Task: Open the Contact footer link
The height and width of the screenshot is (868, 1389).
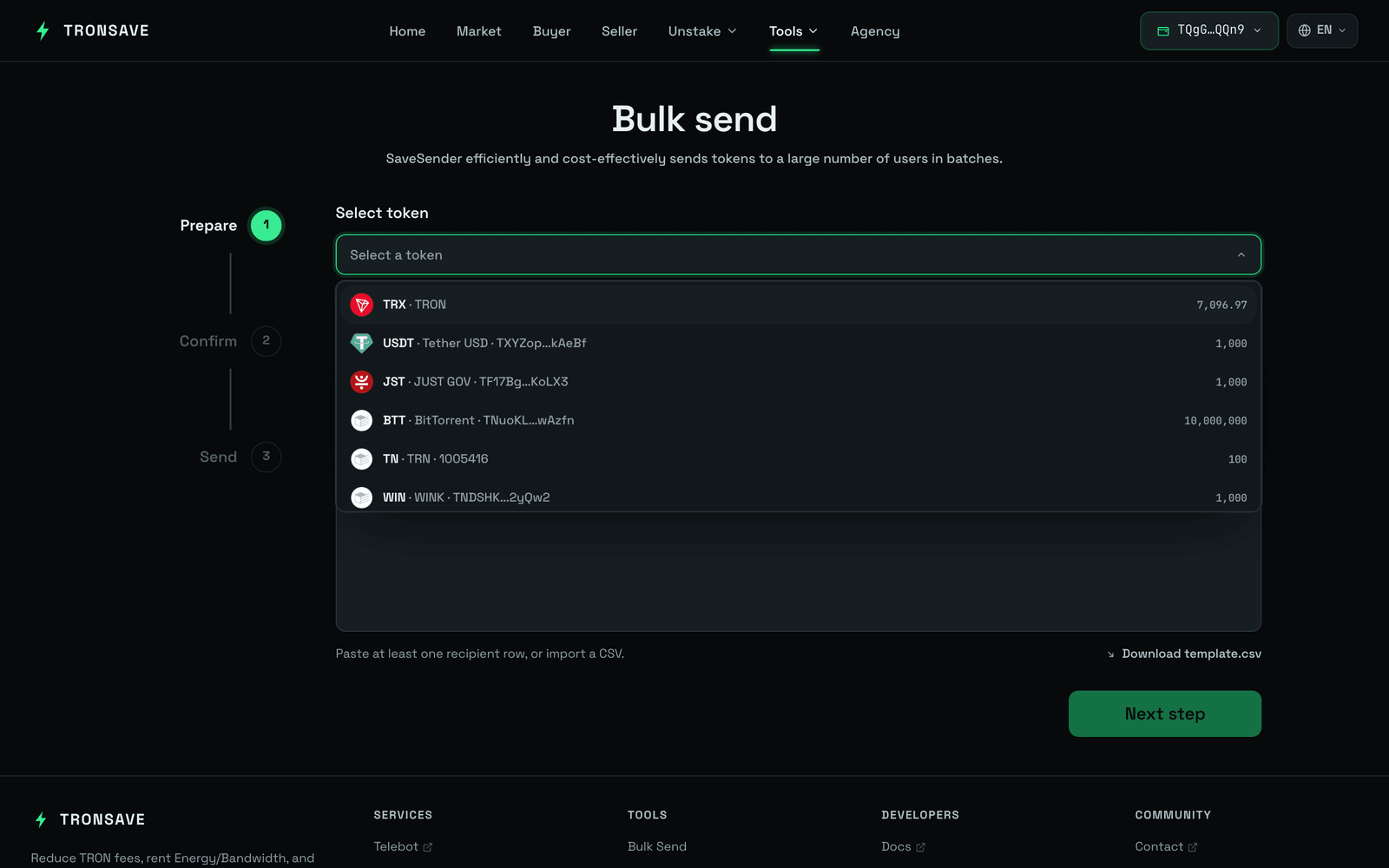Action: pyautogui.click(x=1166, y=846)
